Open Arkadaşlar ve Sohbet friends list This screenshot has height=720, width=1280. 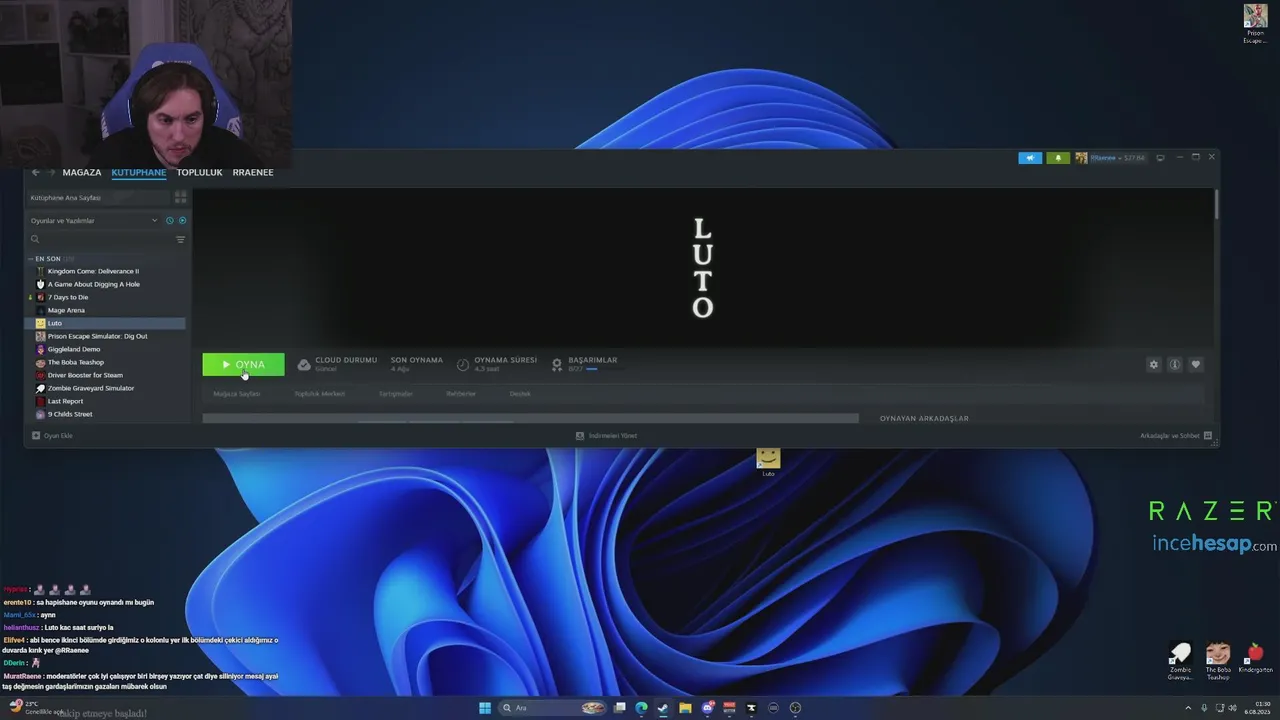tap(1176, 436)
